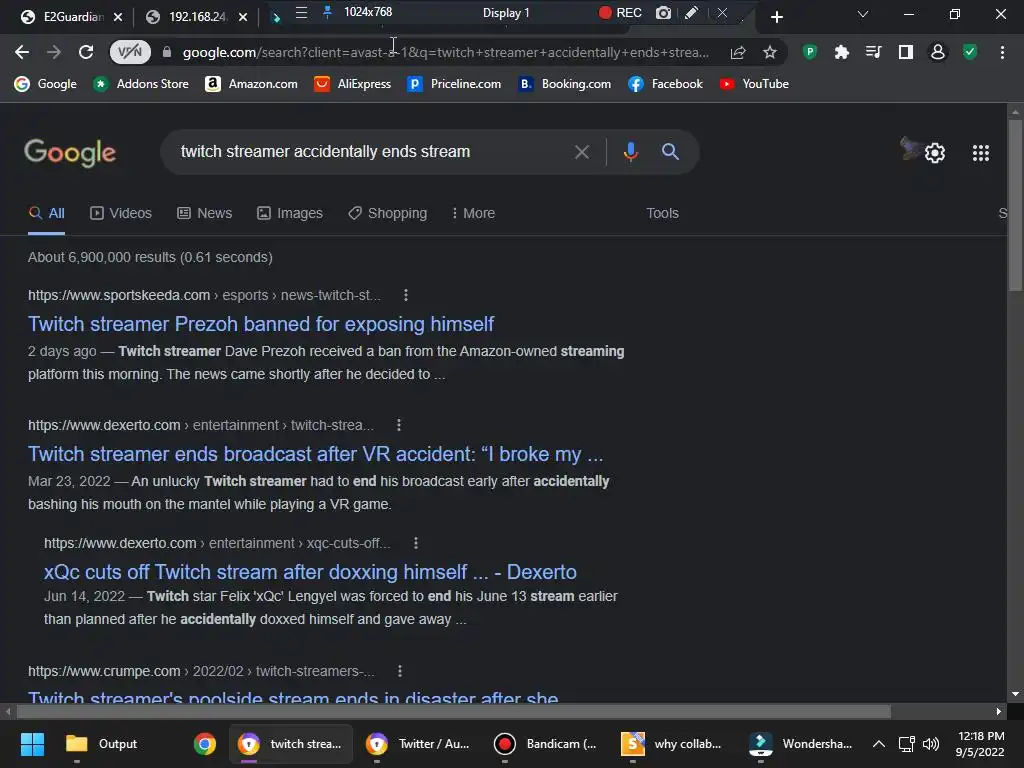Click the horizontal page scrollbar
Image resolution: width=1024 pixels, height=768 pixels.
pos(453,711)
